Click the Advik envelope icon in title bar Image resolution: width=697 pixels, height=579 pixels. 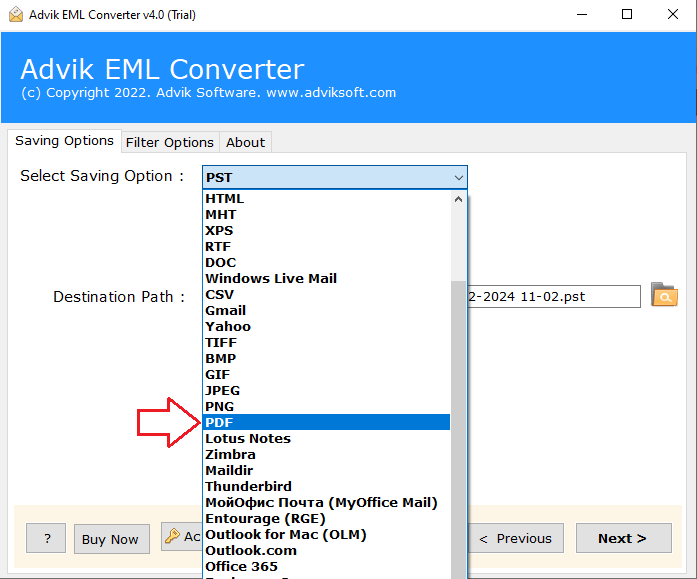point(16,15)
